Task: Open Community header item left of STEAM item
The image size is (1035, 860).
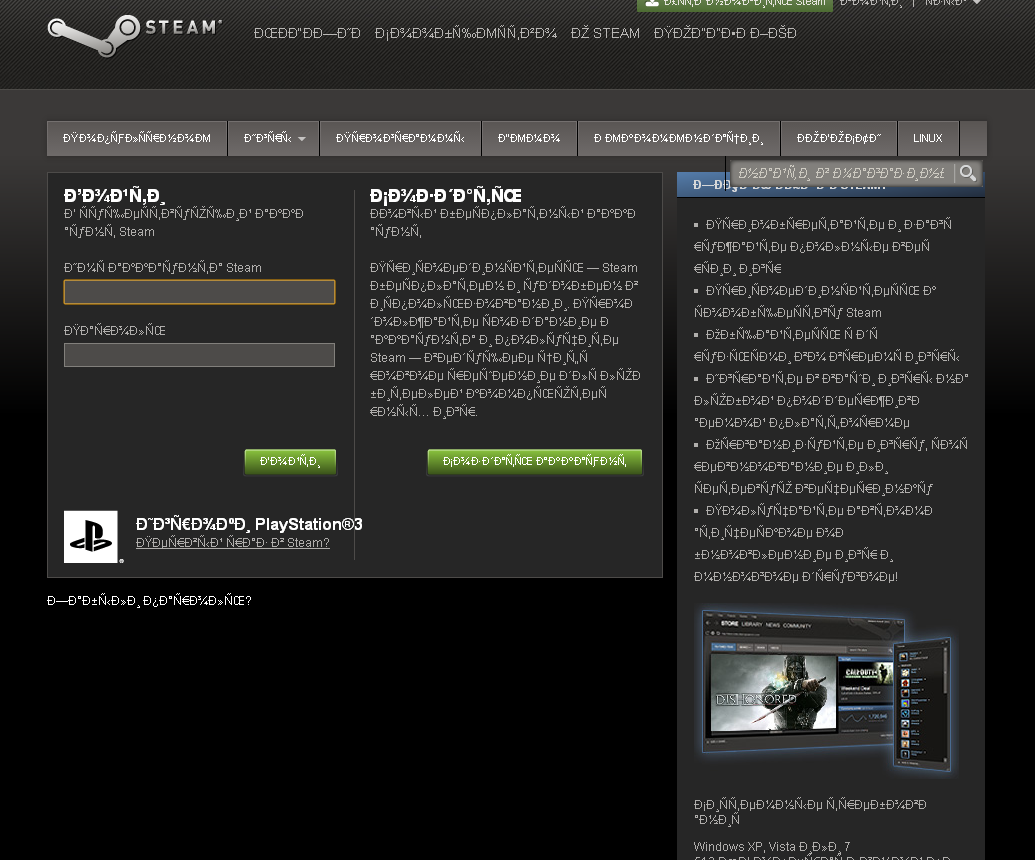Action: (x=465, y=33)
